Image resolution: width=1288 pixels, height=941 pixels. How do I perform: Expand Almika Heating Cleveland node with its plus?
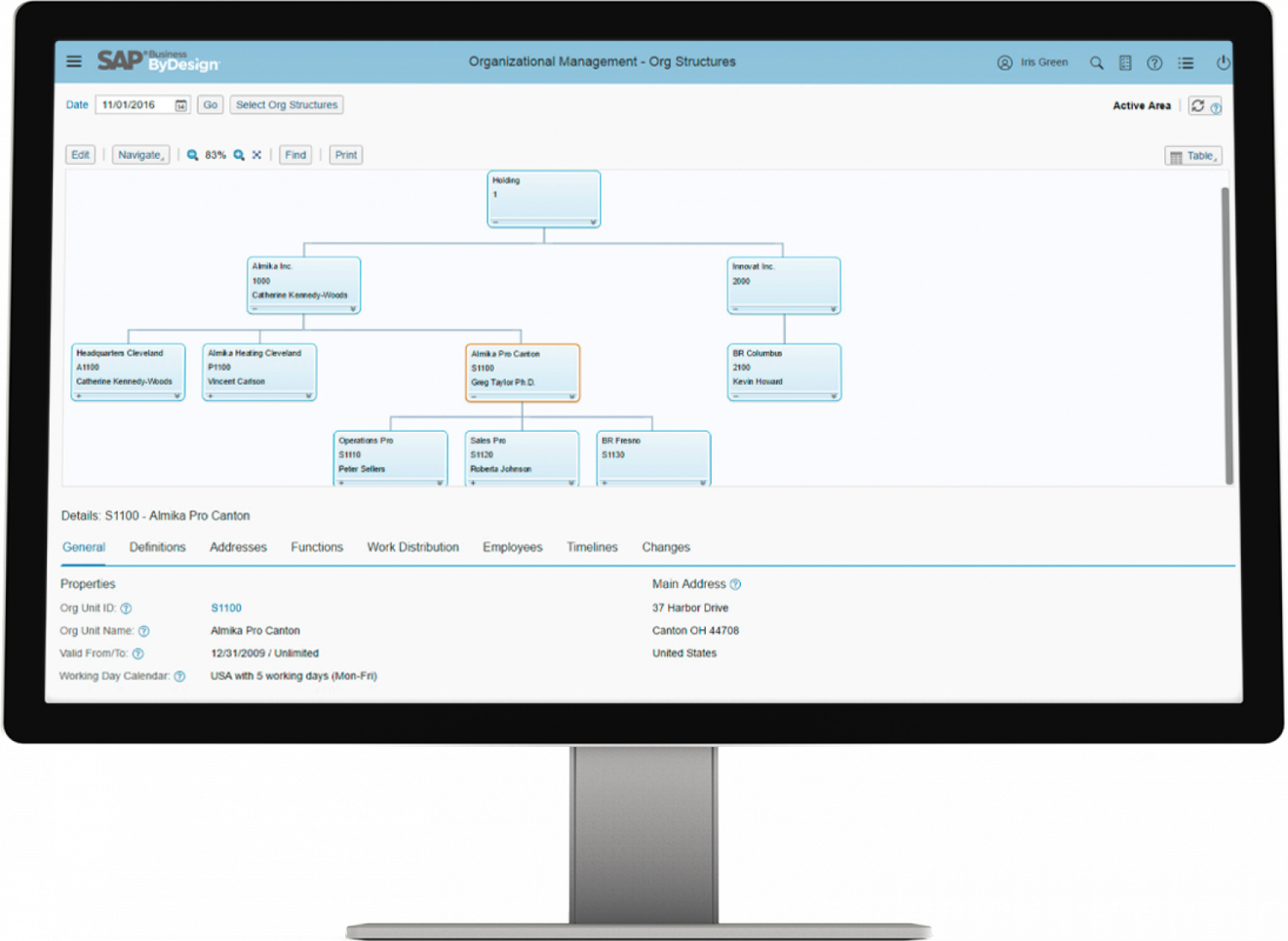[x=210, y=396]
